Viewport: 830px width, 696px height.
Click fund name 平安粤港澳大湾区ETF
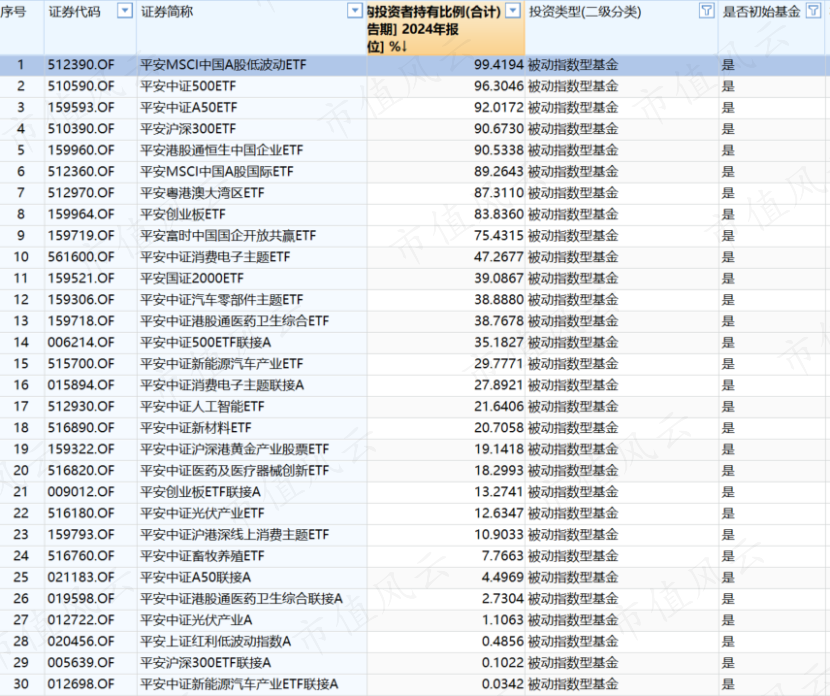202,193
